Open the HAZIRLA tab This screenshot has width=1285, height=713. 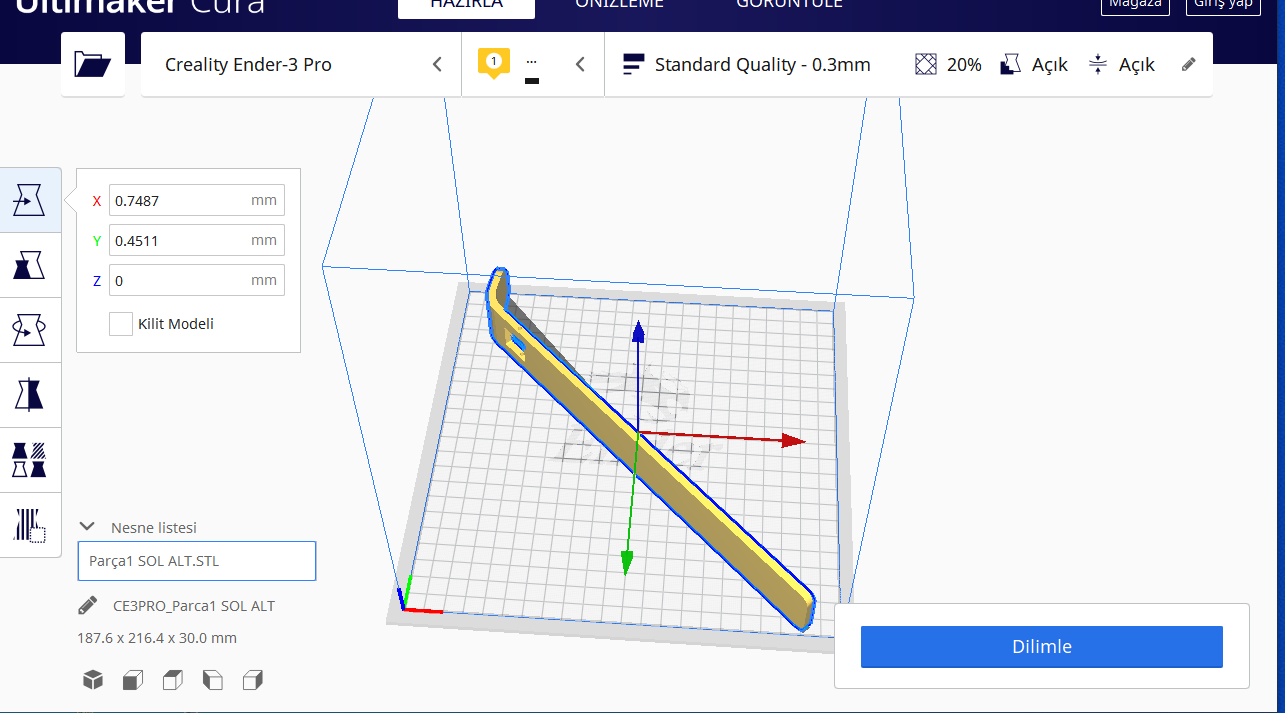[x=466, y=5]
